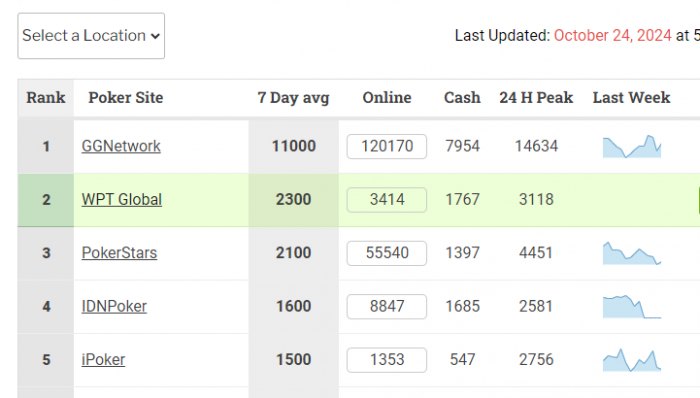The image size is (700, 398).
Task: Click the 24 H Peak column header
Action: click(536, 97)
